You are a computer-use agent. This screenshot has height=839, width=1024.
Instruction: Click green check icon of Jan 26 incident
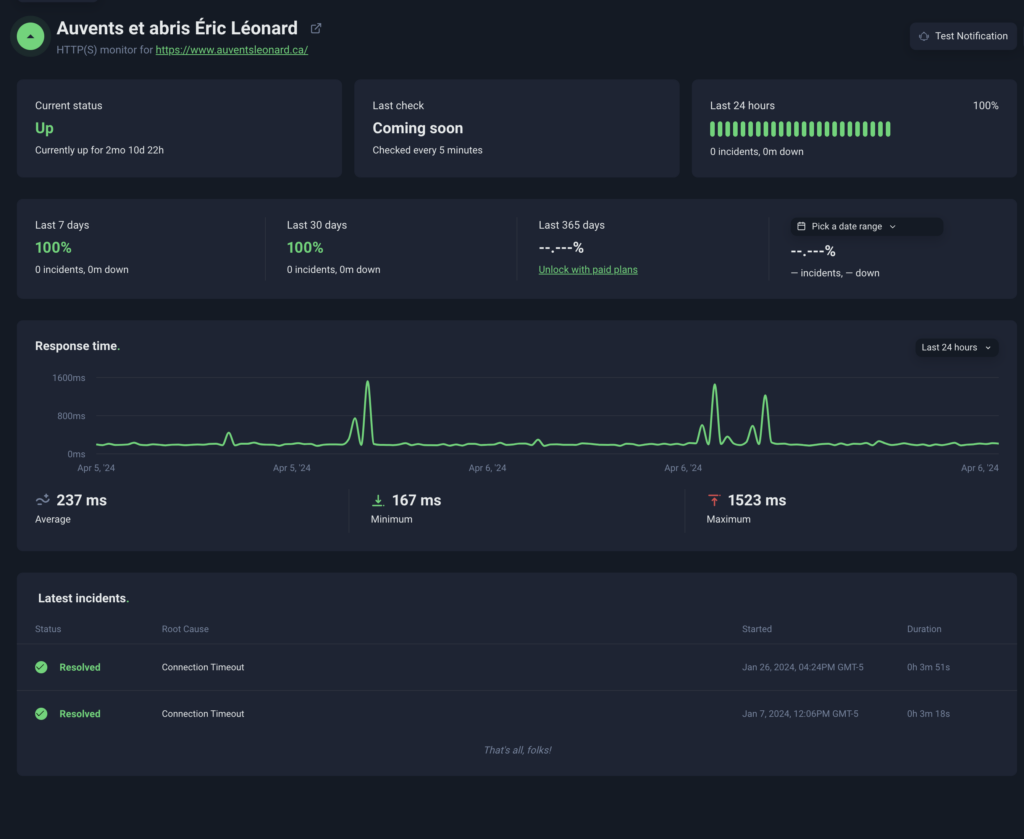[41, 667]
